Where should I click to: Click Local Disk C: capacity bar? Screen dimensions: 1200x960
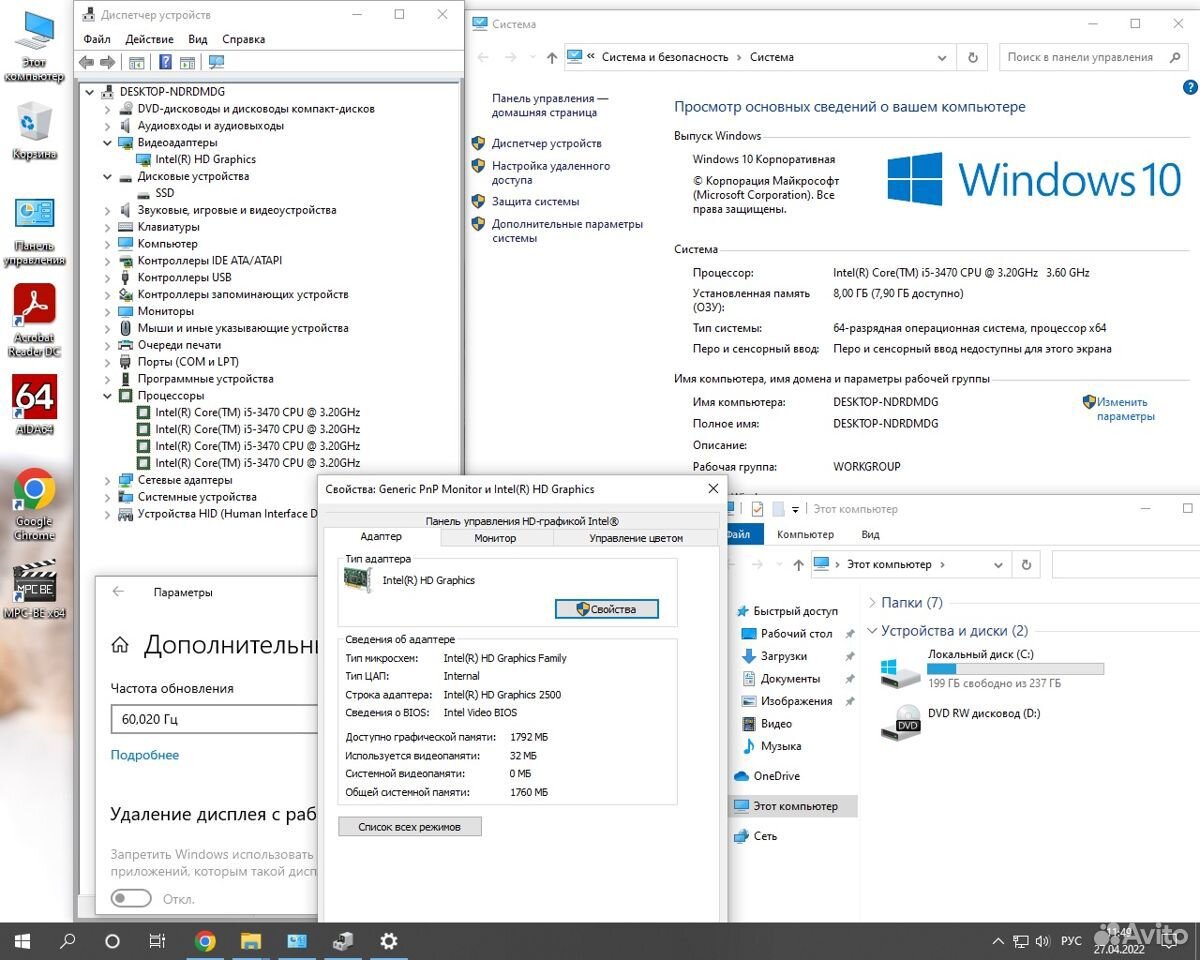pos(1016,669)
